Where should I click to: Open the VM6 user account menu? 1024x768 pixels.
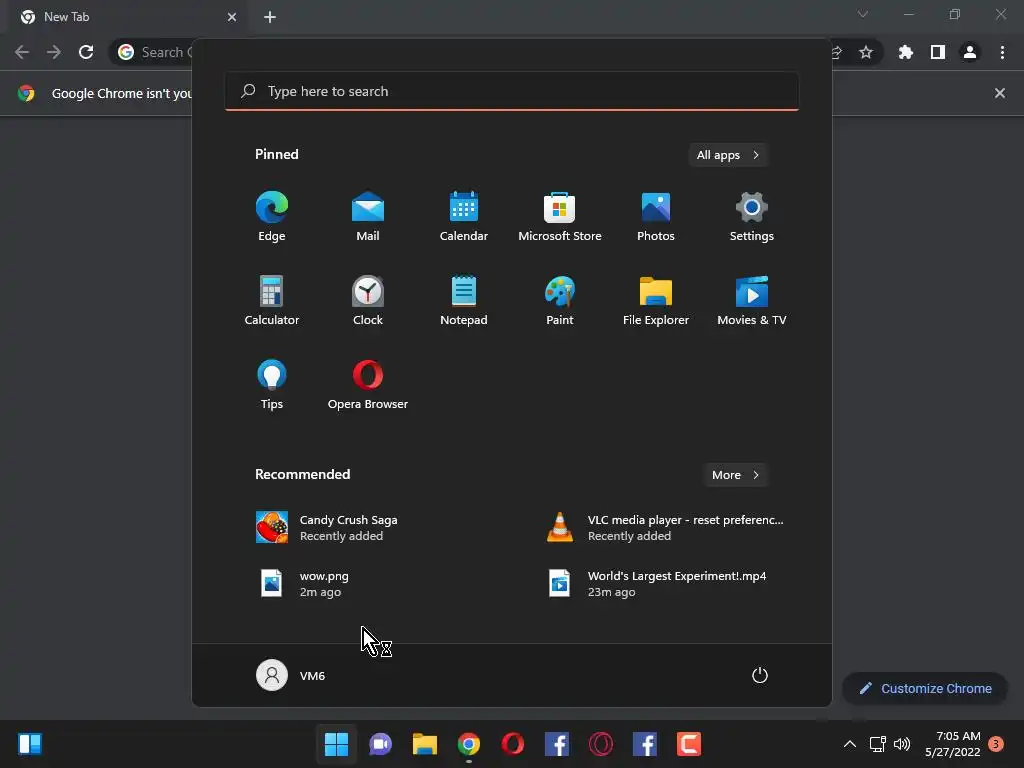(291, 675)
